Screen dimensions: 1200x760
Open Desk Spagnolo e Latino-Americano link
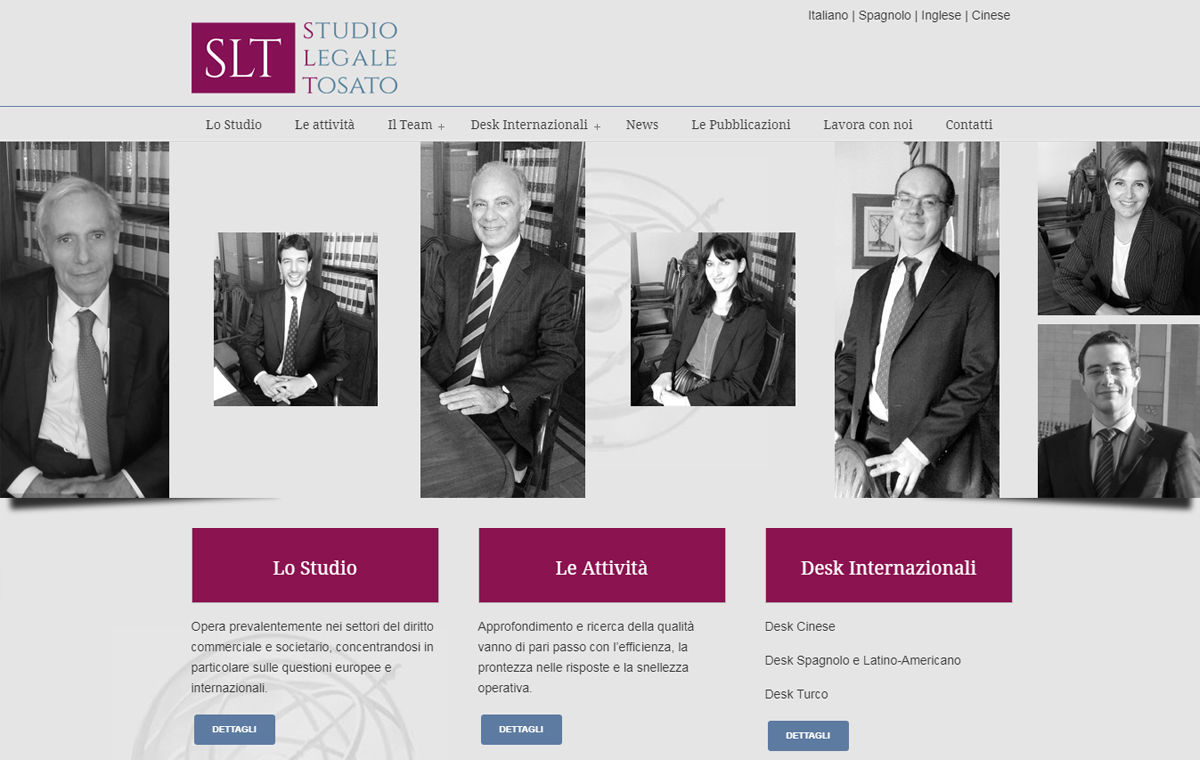pos(863,661)
